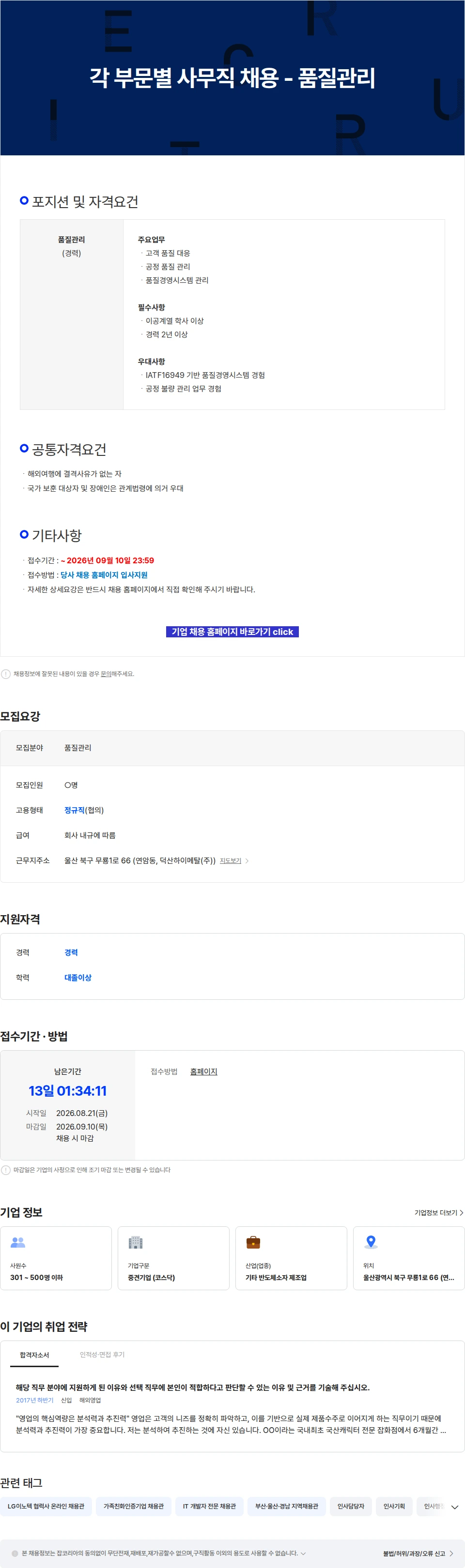Click the industry briefcase icon

(x=253, y=1242)
